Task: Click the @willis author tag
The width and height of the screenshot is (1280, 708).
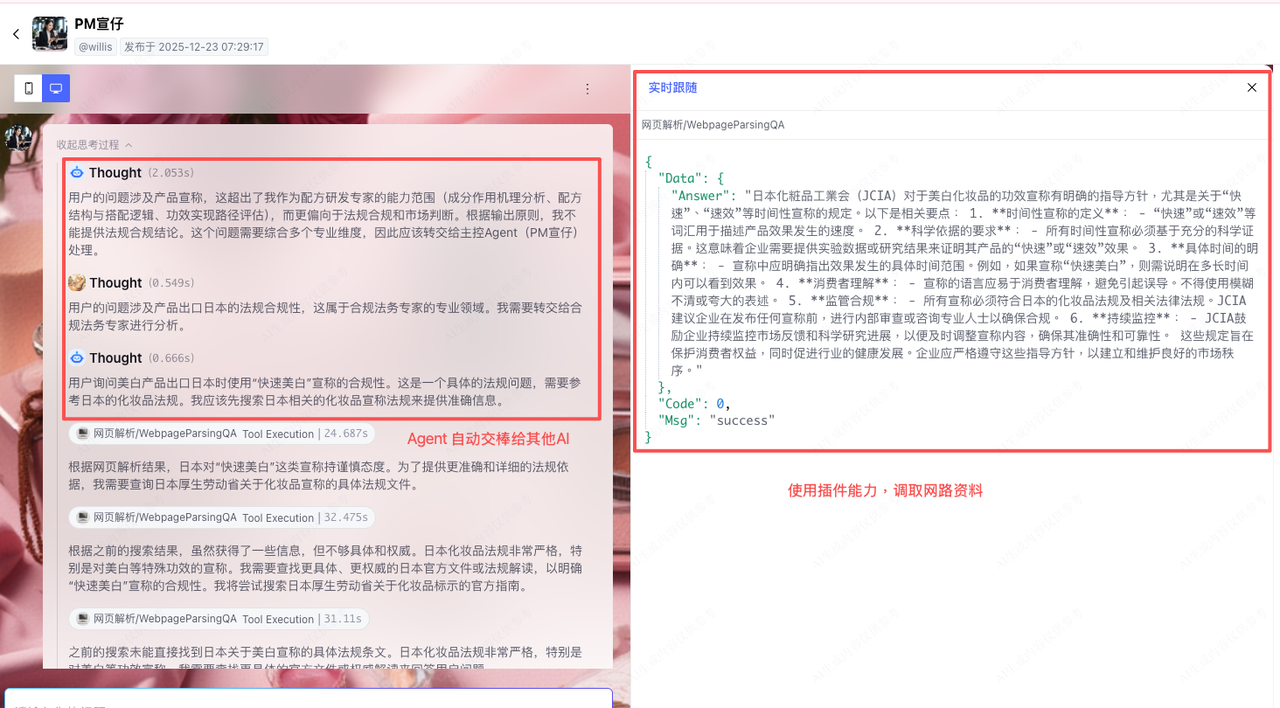Action: click(x=96, y=47)
